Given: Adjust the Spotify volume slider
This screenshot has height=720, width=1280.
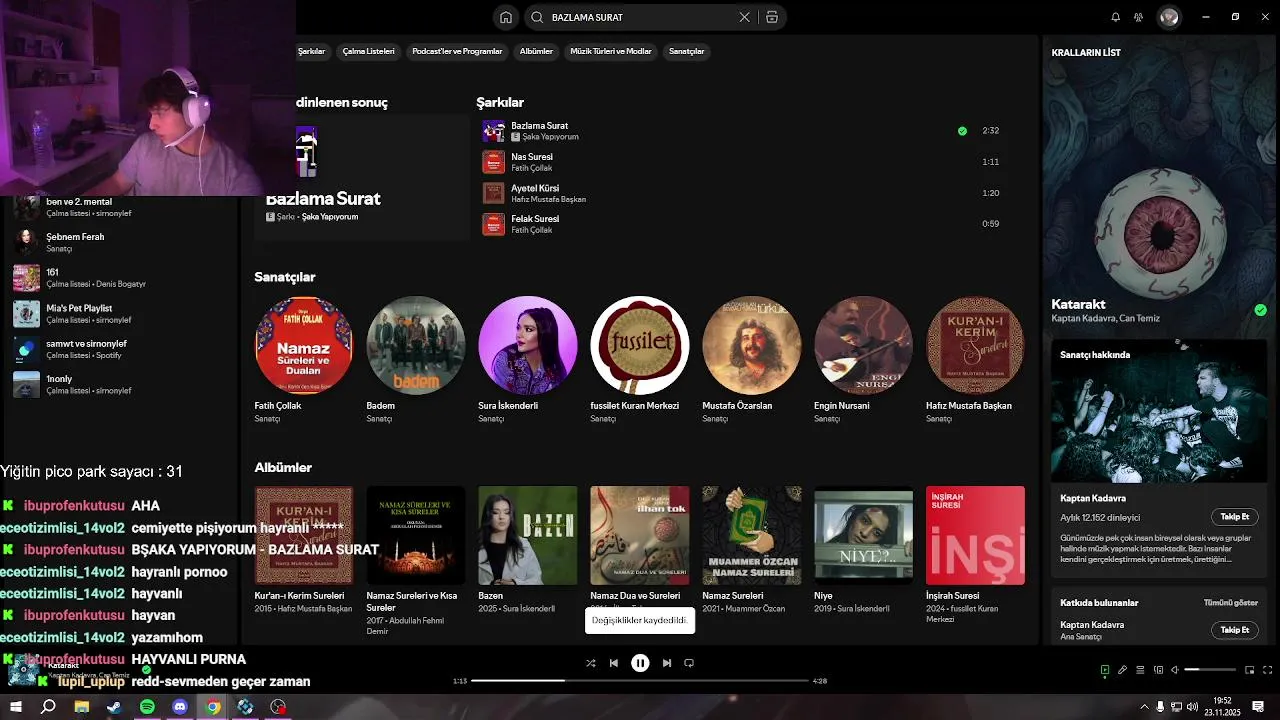Looking at the screenshot, I should [x=1210, y=670].
